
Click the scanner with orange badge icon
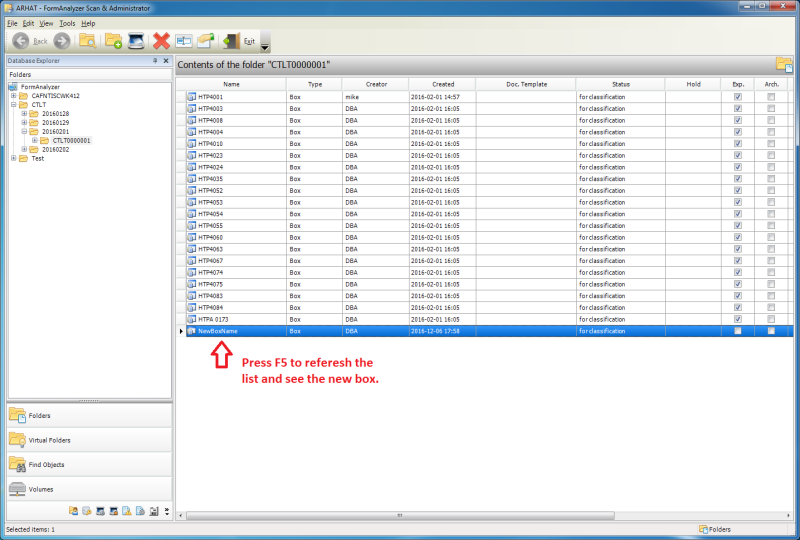point(114,511)
